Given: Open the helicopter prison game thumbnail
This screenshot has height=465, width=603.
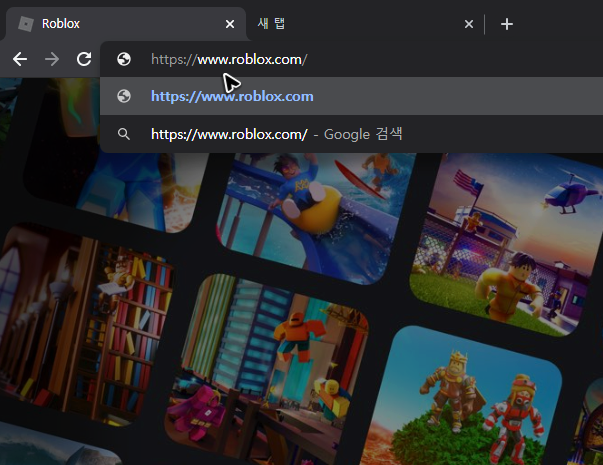Looking at the screenshot, I should (x=507, y=244).
